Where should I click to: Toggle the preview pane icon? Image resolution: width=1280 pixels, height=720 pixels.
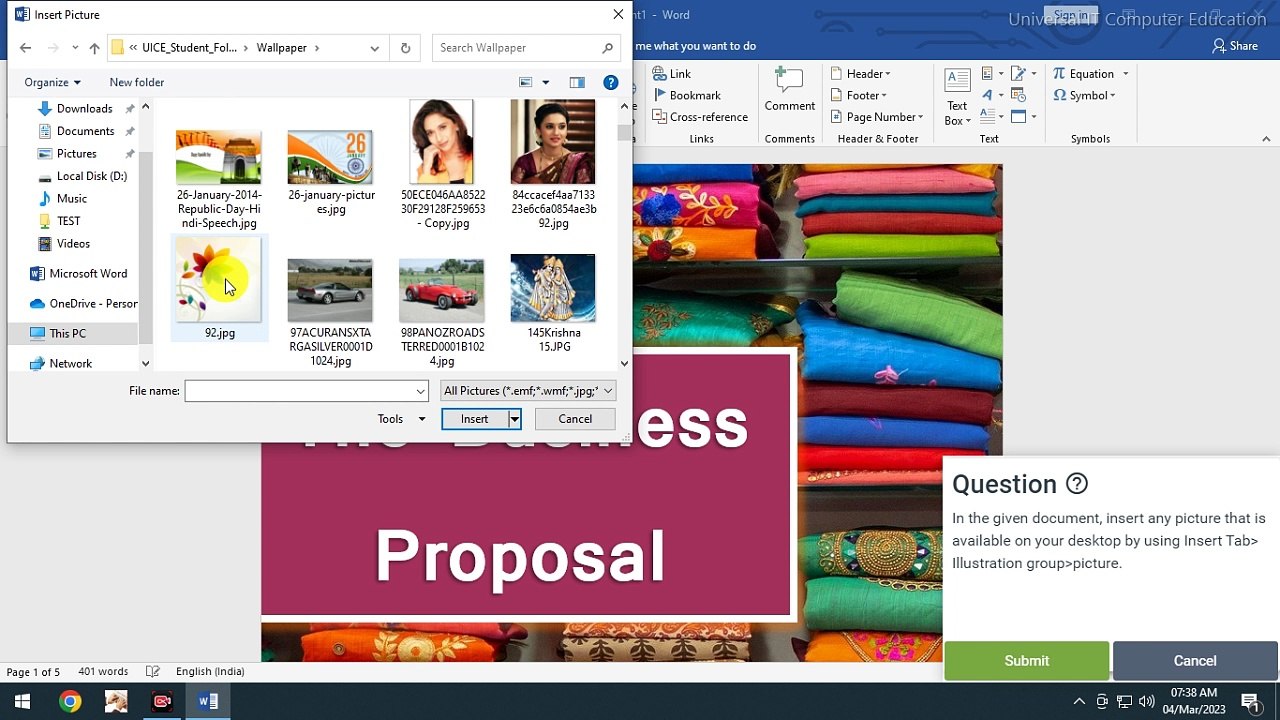click(x=577, y=82)
